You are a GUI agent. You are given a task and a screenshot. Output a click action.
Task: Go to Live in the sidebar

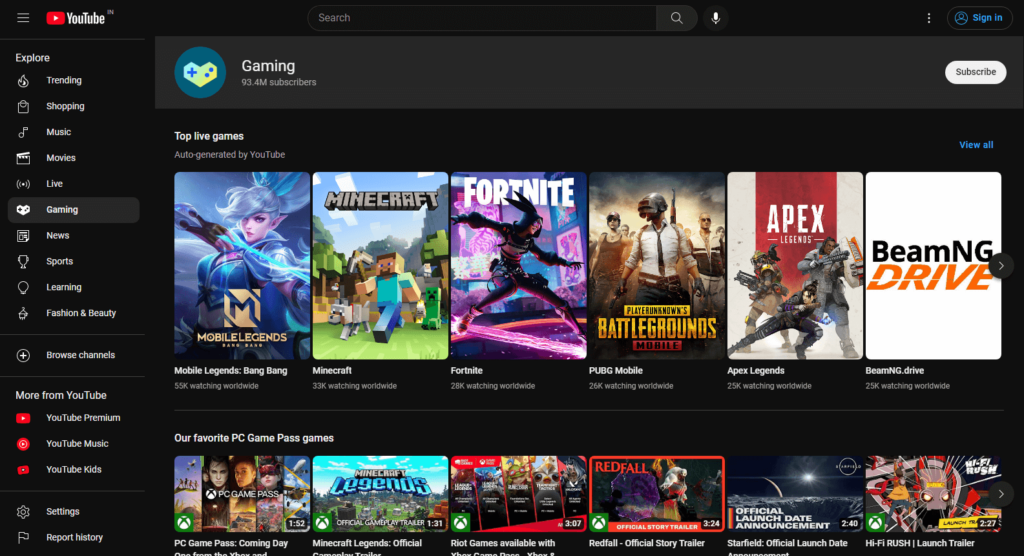point(54,184)
